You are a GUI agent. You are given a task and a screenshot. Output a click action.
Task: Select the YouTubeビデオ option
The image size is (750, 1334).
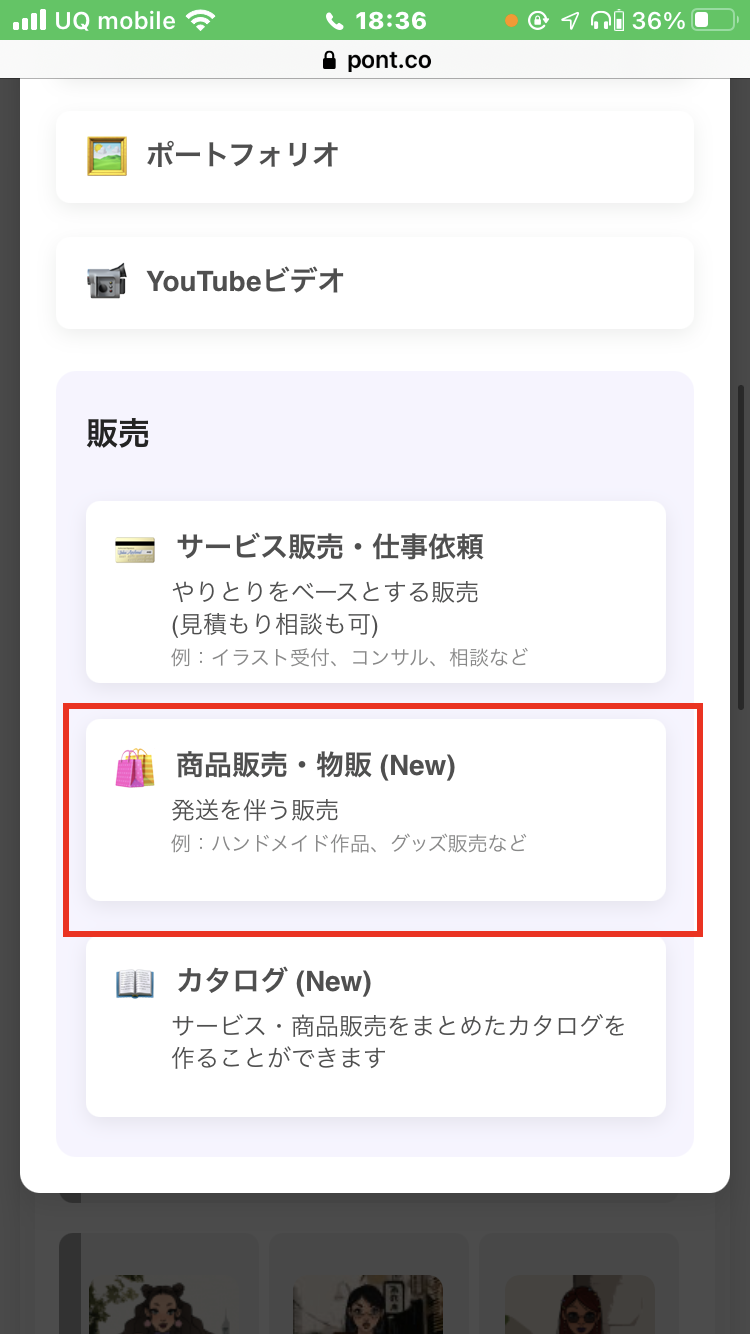click(375, 282)
